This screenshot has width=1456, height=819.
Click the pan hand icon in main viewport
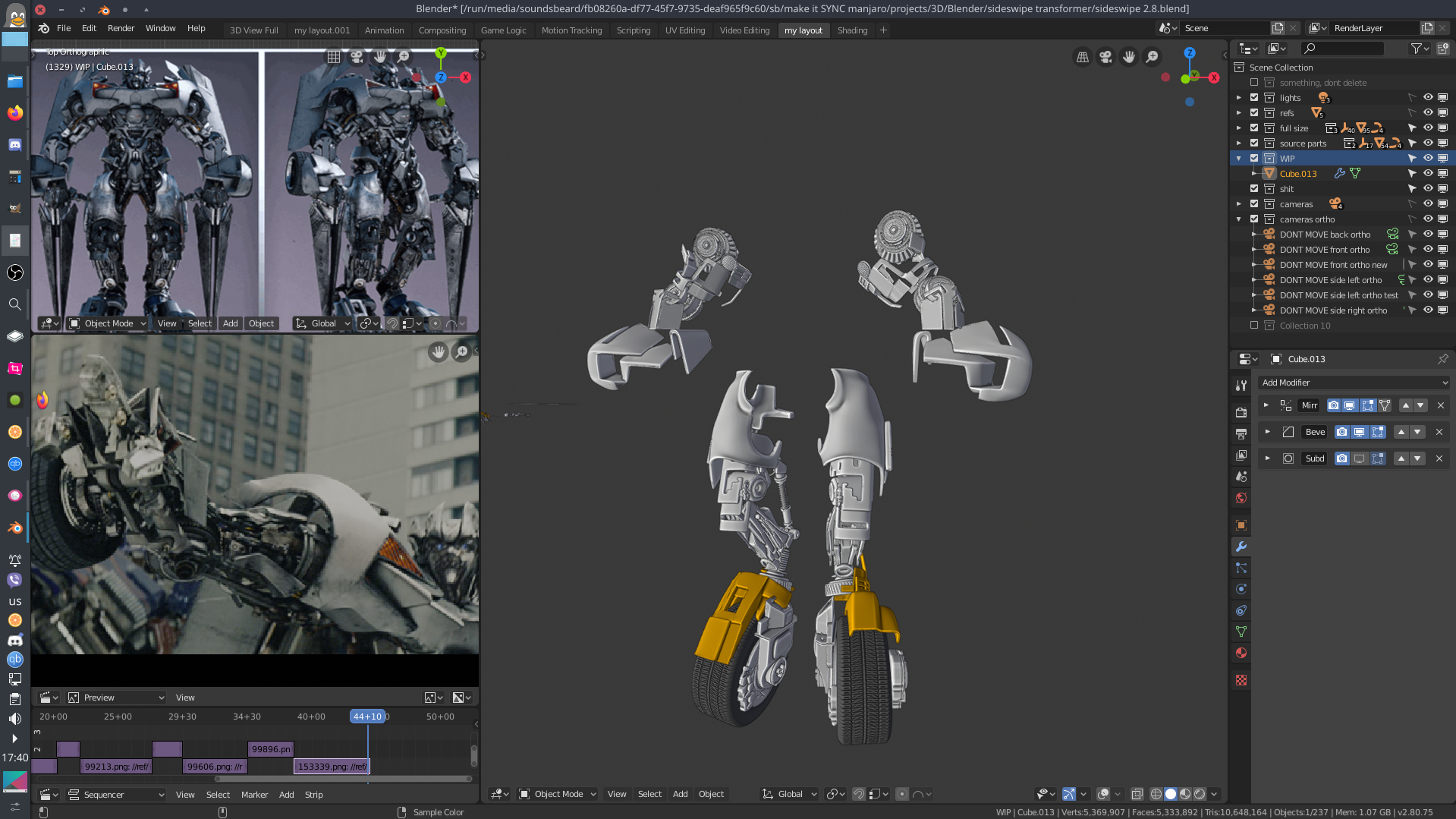[1129, 57]
